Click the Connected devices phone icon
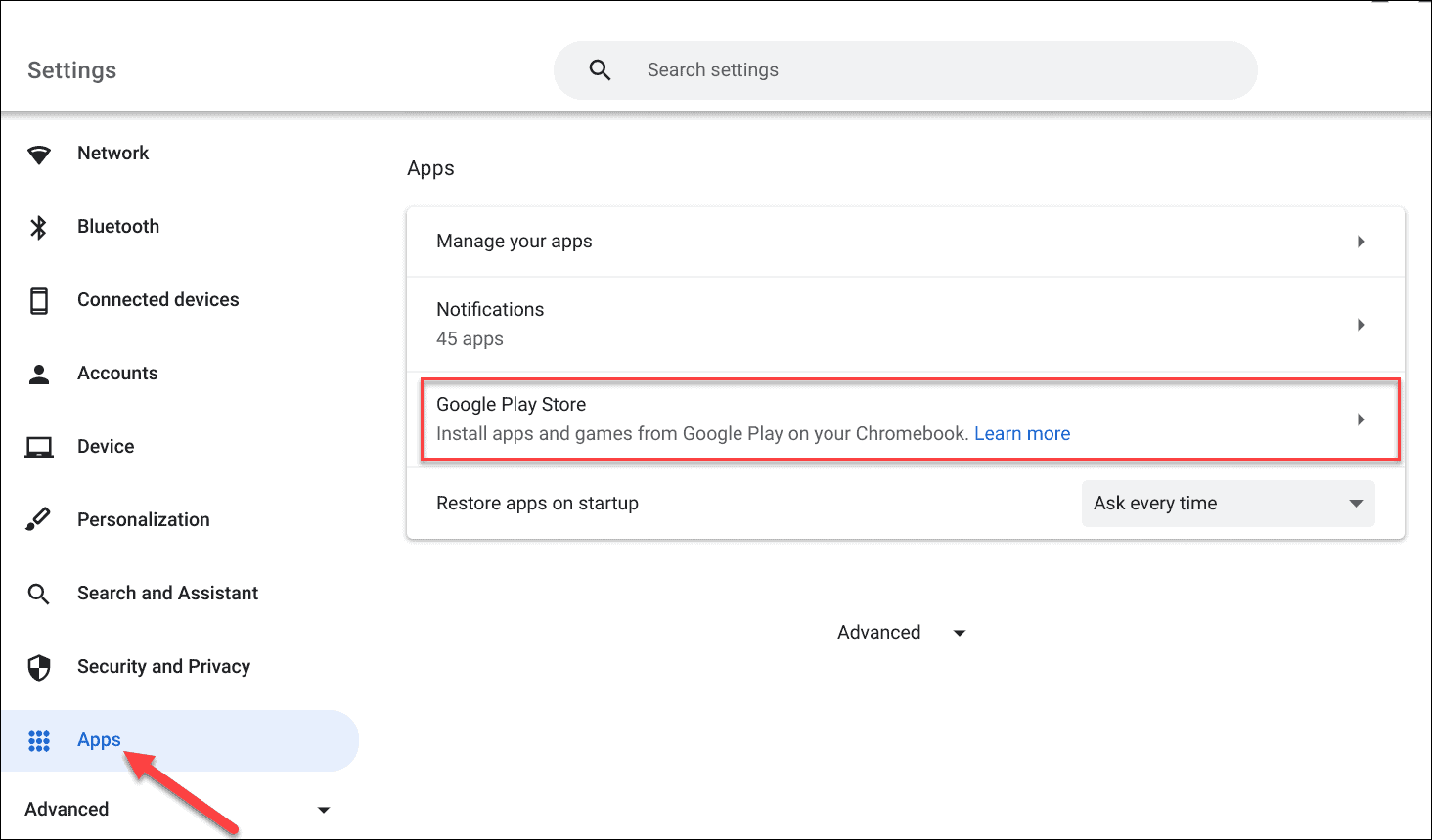1432x840 pixels. pos(39,300)
